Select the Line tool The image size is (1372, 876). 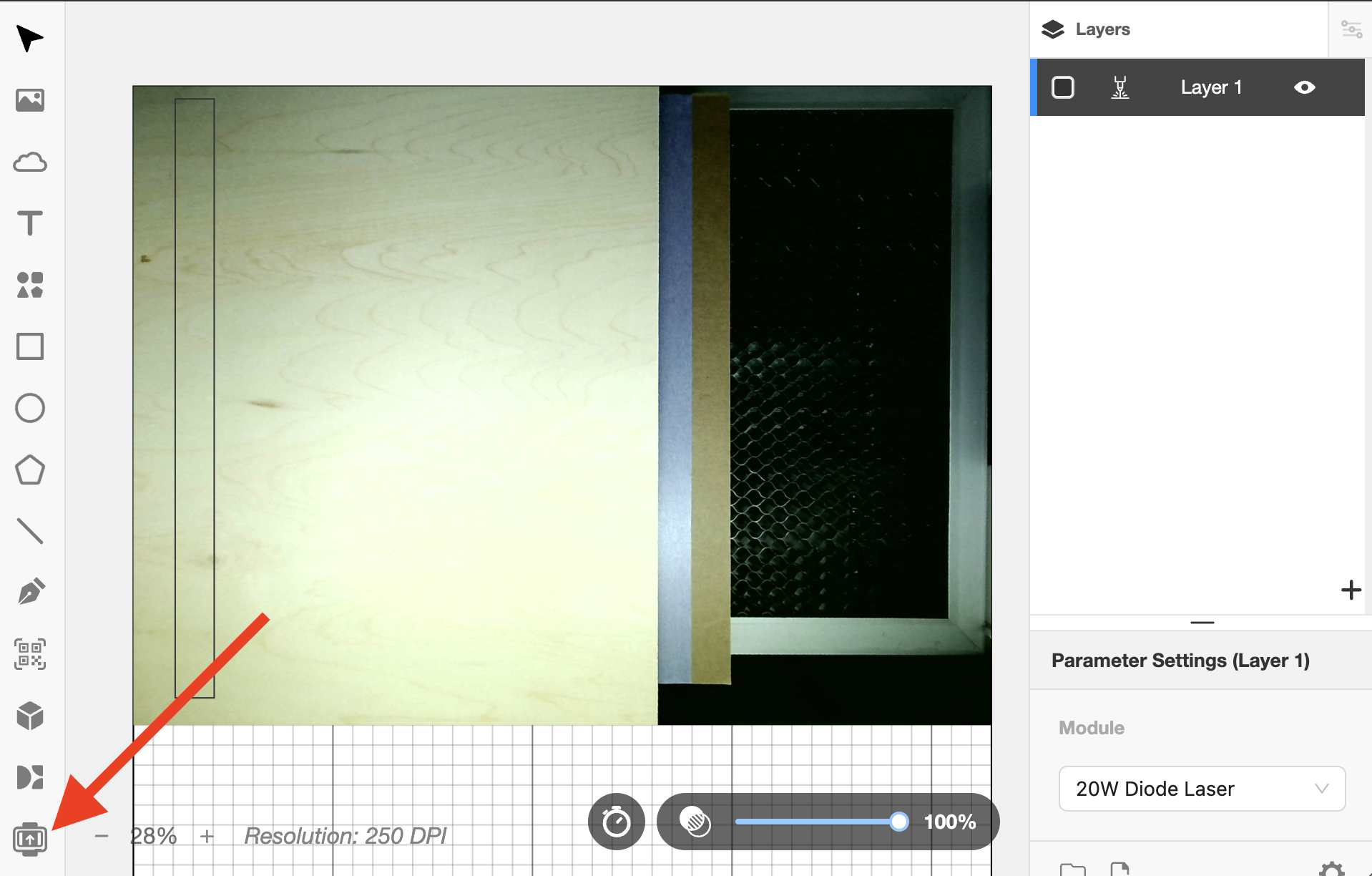pyautogui.click(x=29, y=531)
